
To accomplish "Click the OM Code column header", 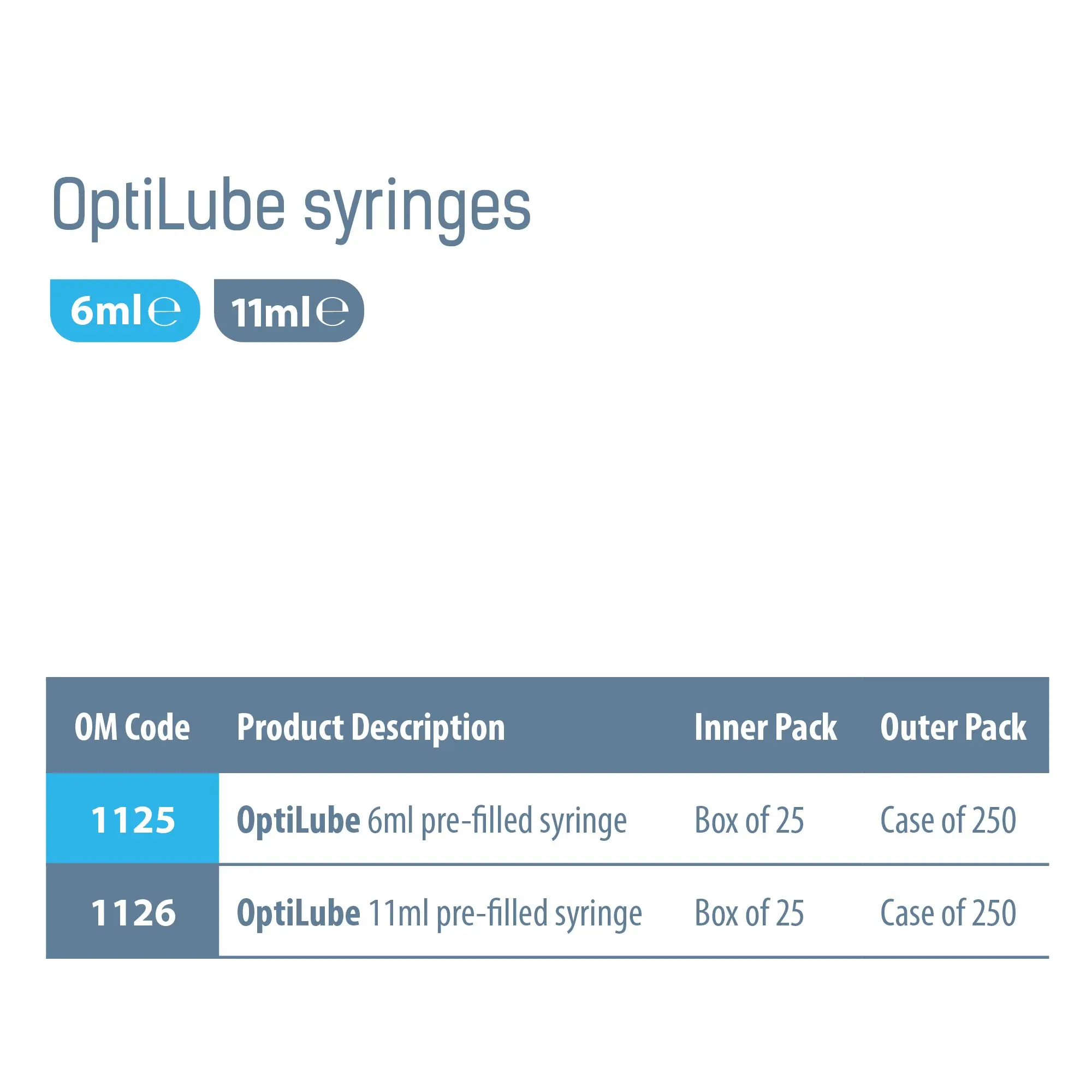I will (x=132, y=727).
